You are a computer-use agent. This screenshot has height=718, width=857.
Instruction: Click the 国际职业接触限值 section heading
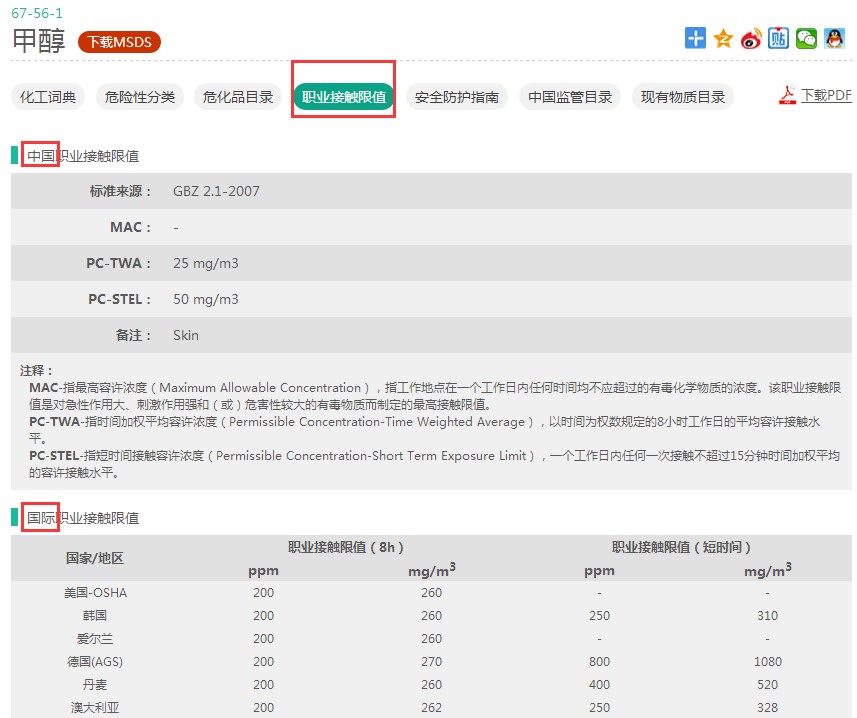coord(83,518)
